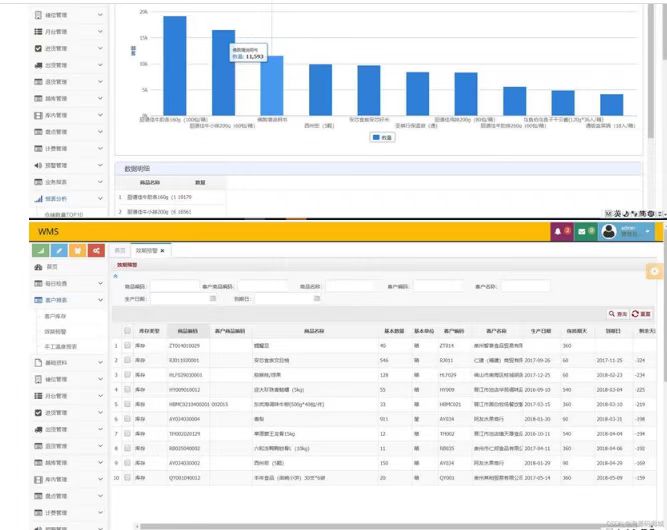Open the production date calendar picker icon
The width and height of the screenshot is (667, 530).
pyautogui.click(x=212, y=298)
